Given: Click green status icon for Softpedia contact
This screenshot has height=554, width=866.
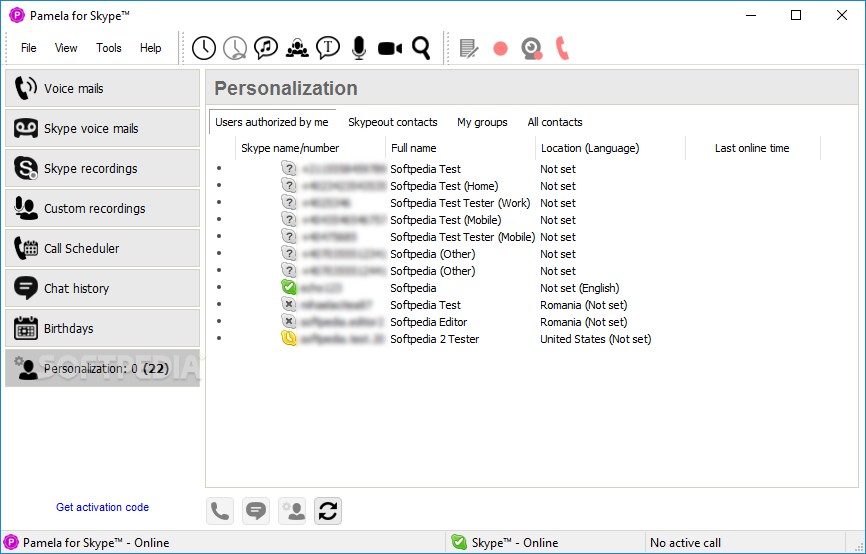Looking at the screenshot, I should point(288,287).
